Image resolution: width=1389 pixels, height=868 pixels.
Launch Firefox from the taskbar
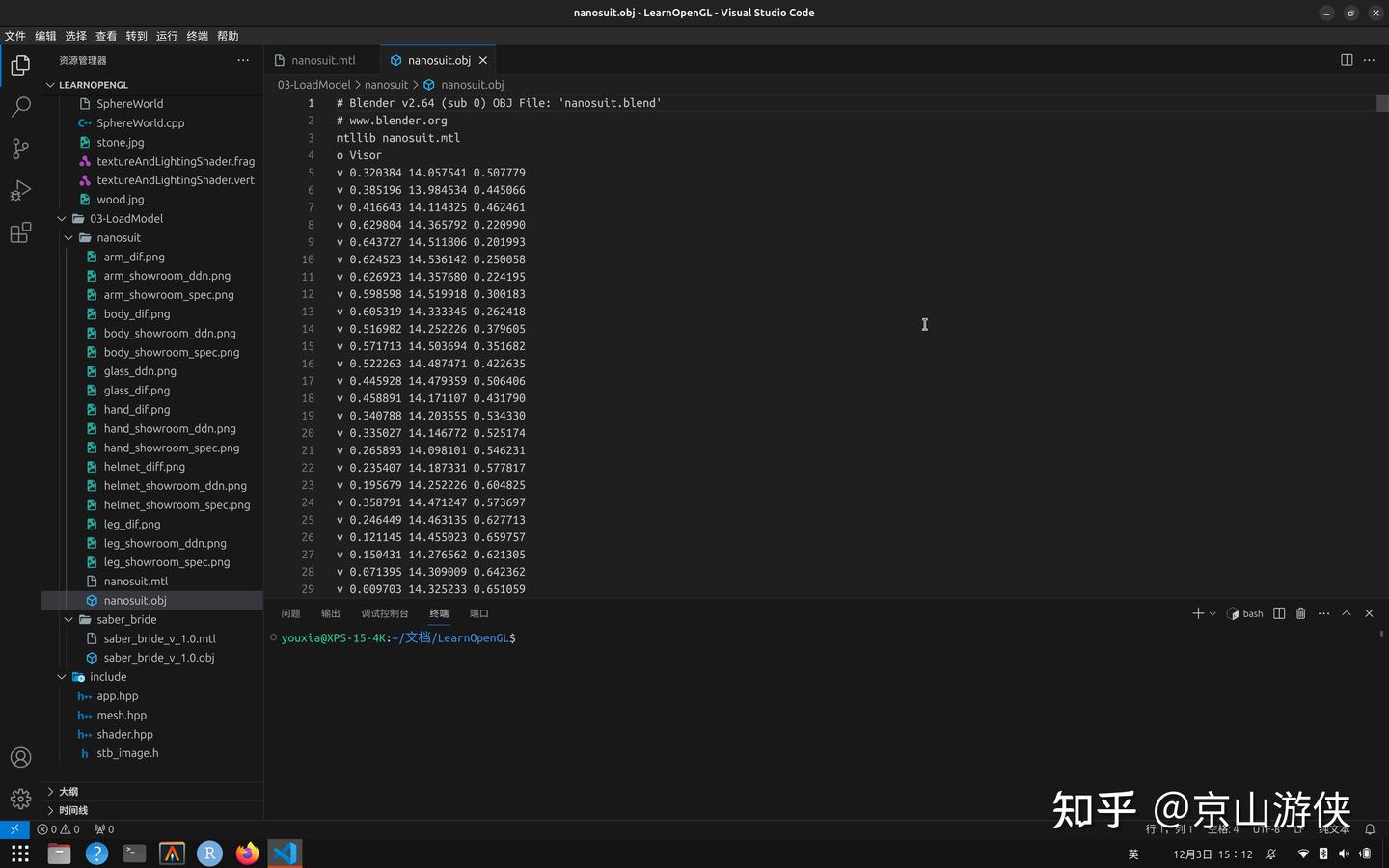pos(246,853)
